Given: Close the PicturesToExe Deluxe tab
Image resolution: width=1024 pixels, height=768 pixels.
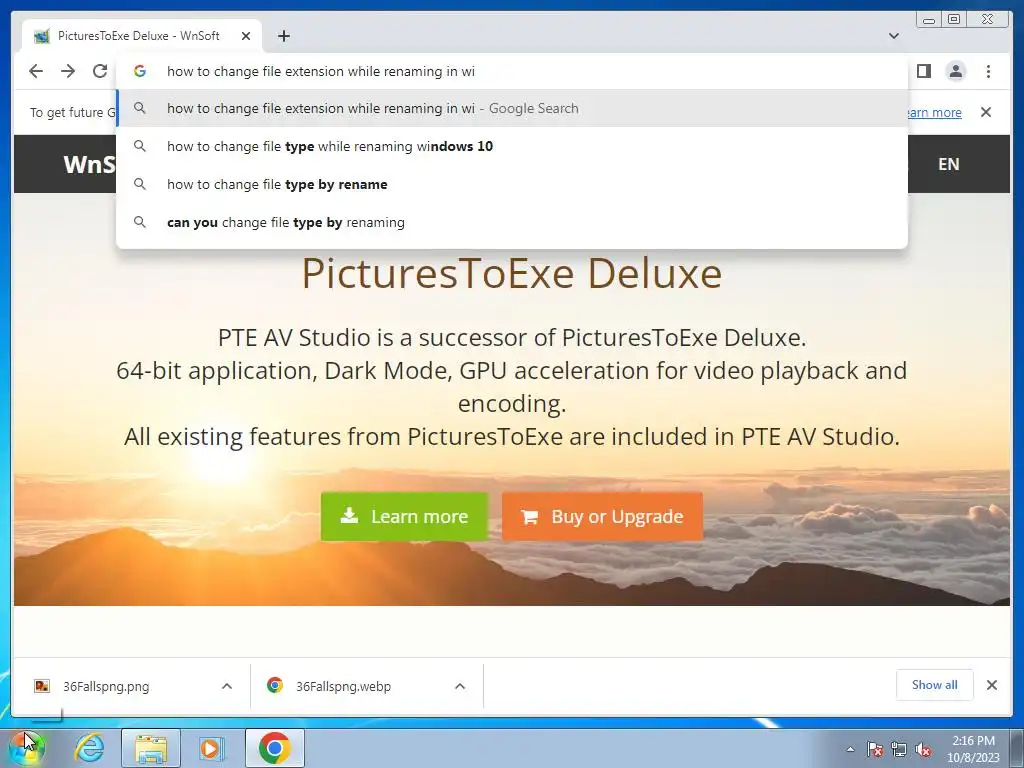Looking at the screenshot, I should click(x=246, y=36).
